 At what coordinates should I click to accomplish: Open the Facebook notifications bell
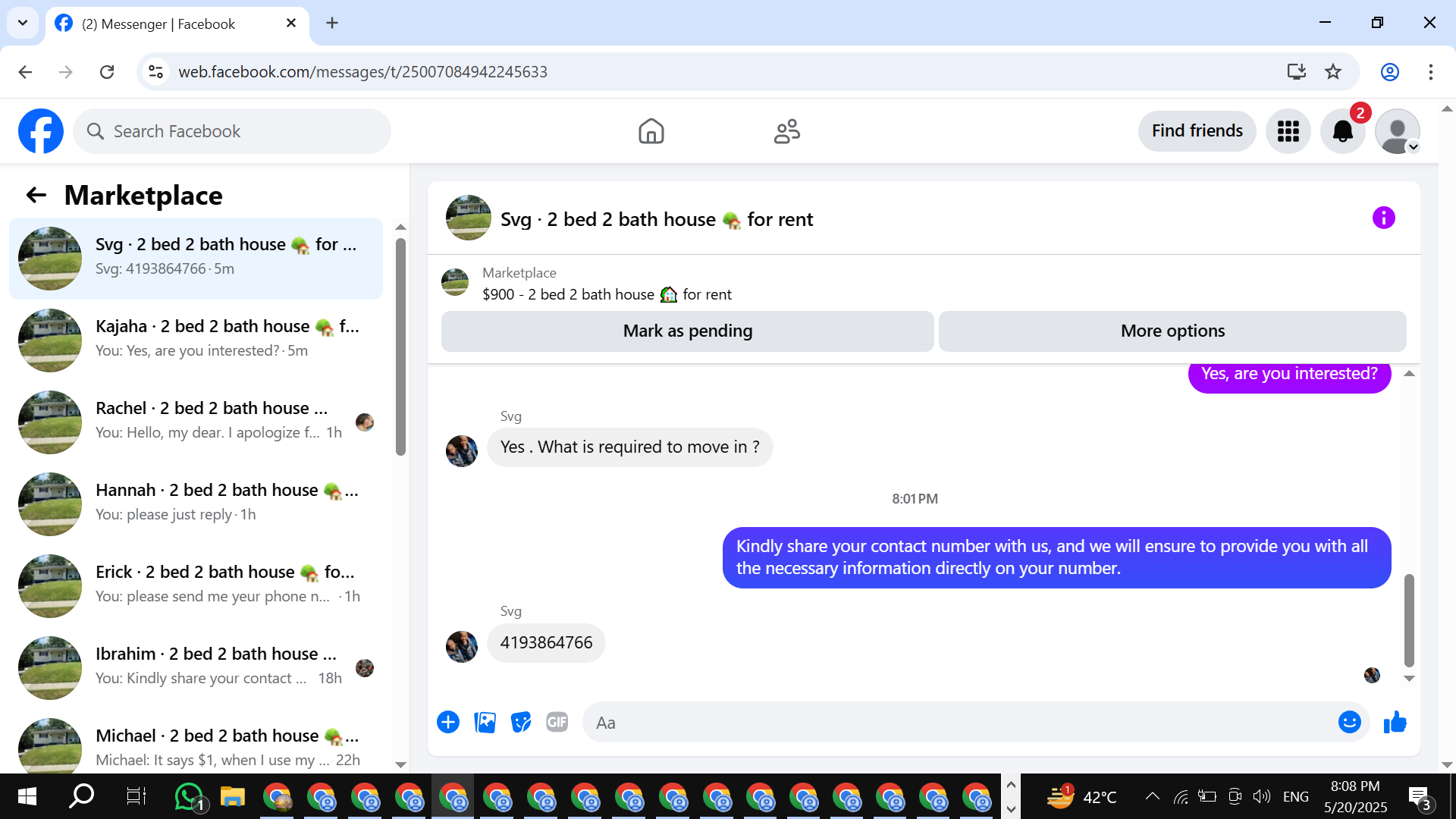click(x=1342, y=131)
